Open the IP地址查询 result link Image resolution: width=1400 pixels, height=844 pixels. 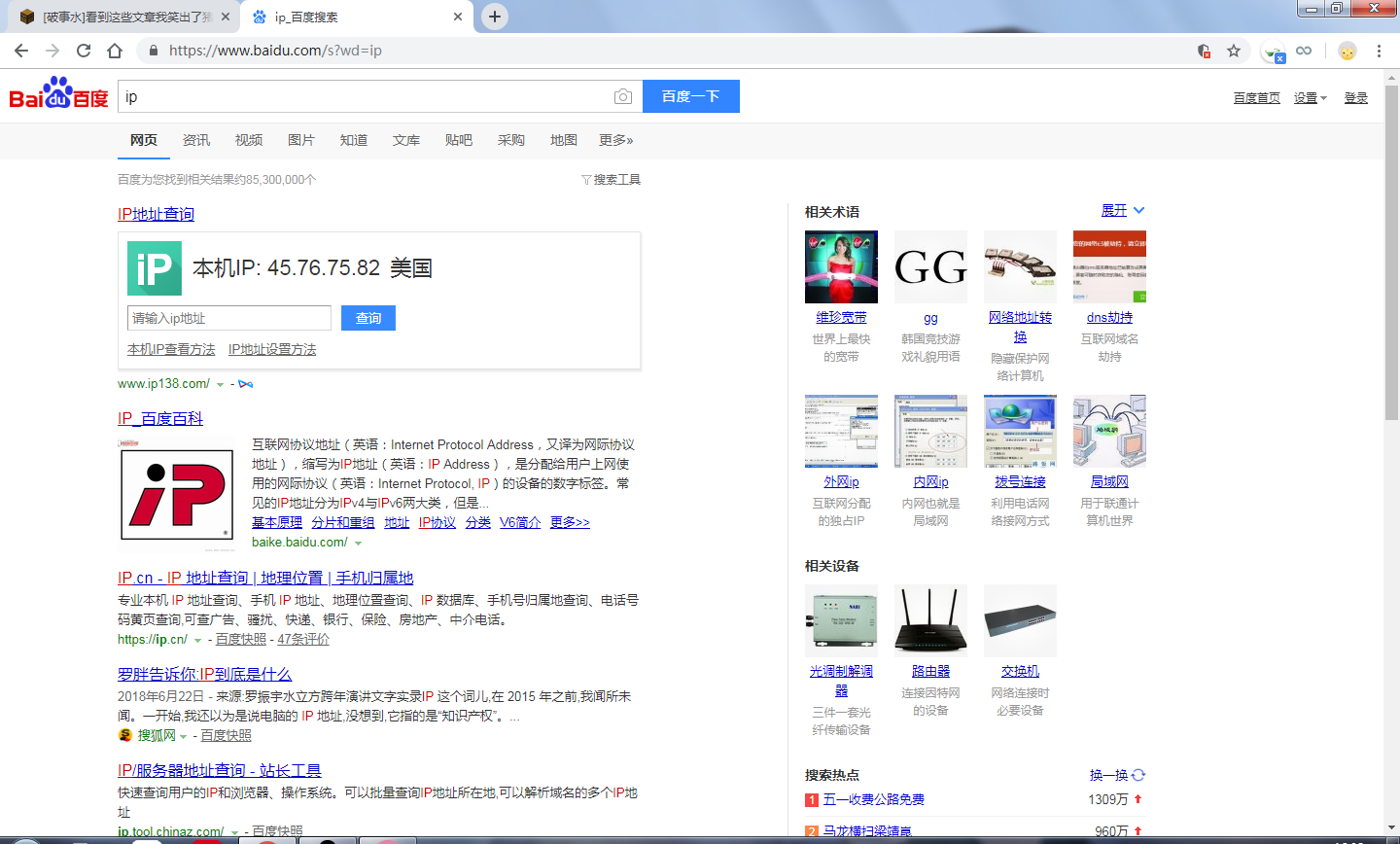[156, 214]
